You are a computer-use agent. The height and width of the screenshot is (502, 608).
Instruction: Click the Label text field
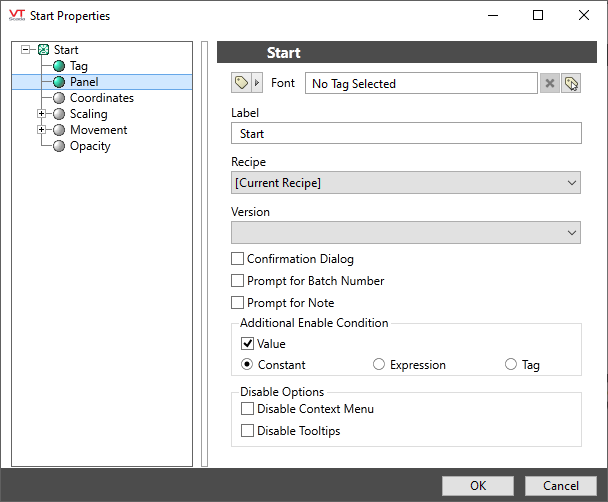tap(406, 133)
